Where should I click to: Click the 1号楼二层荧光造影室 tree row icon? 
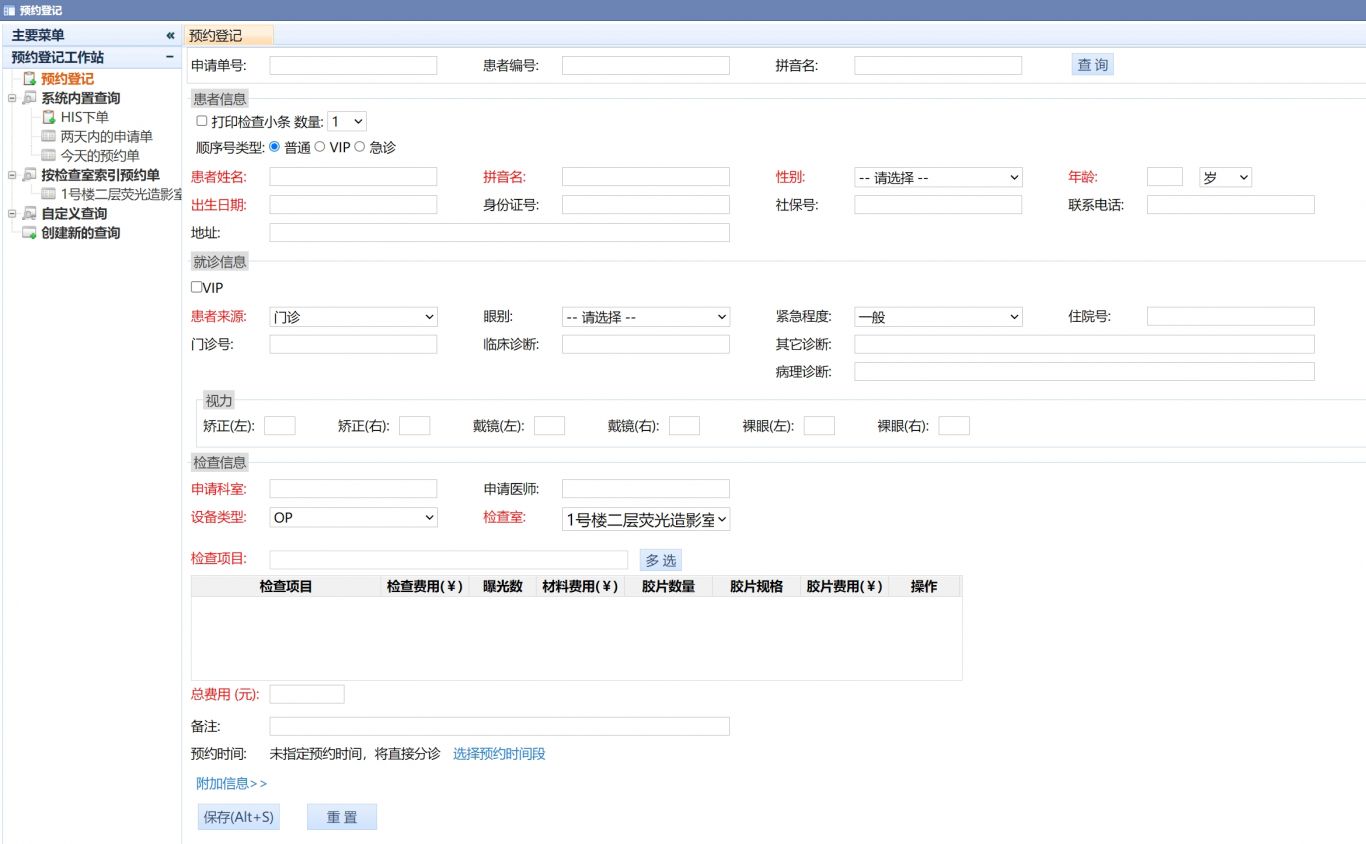(x=49, y=194)
